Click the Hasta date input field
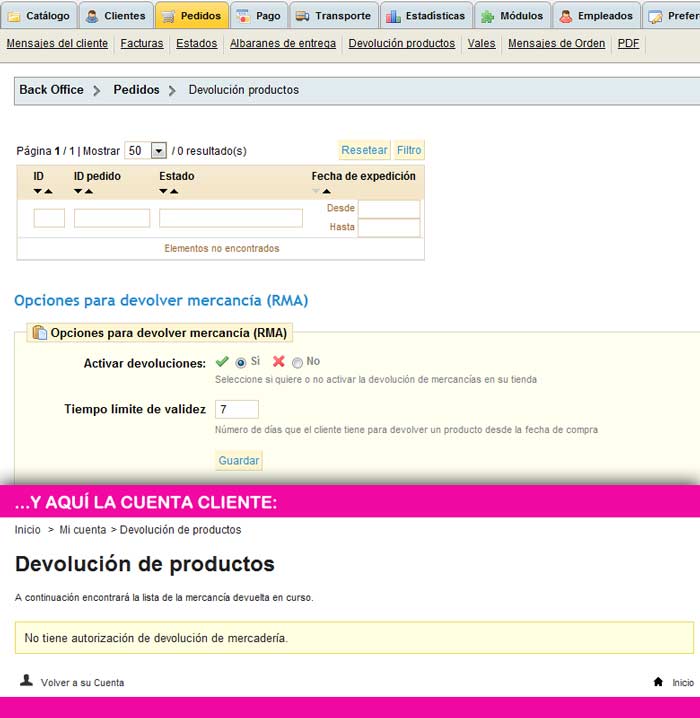The image size is (700, 718). (389, 228)
